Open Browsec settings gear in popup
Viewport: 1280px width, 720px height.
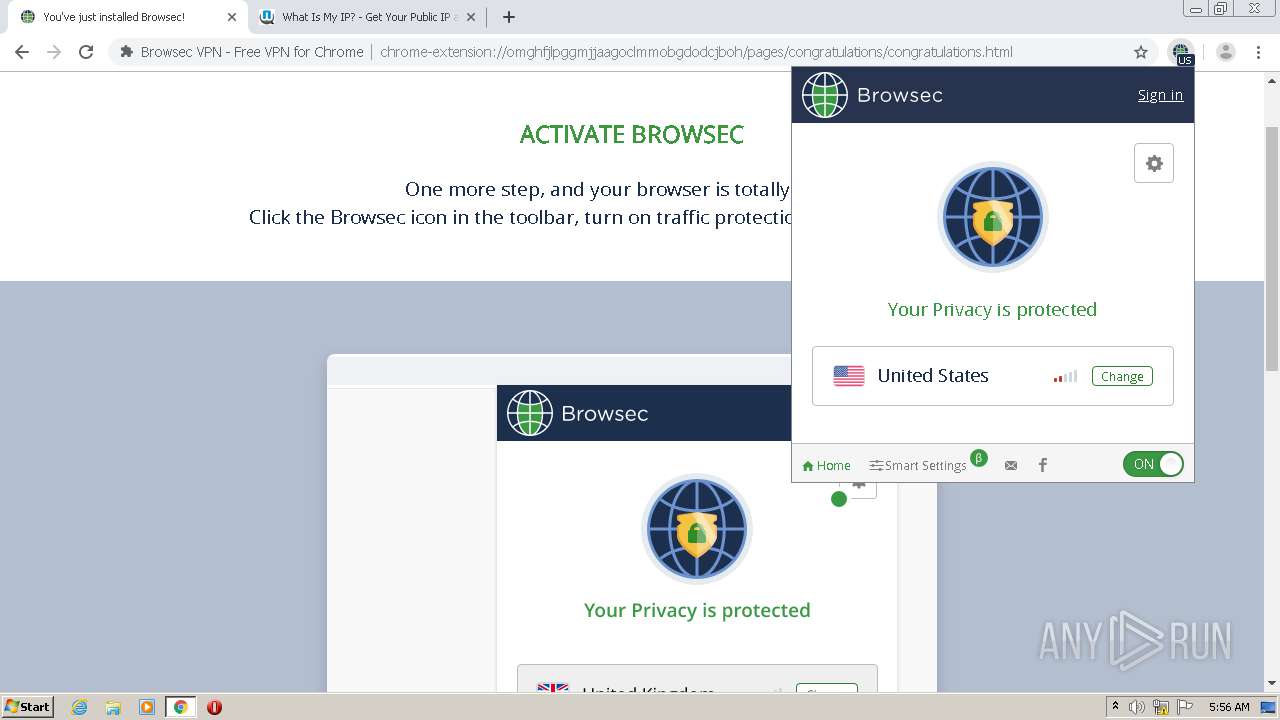tap(1154, 163)
